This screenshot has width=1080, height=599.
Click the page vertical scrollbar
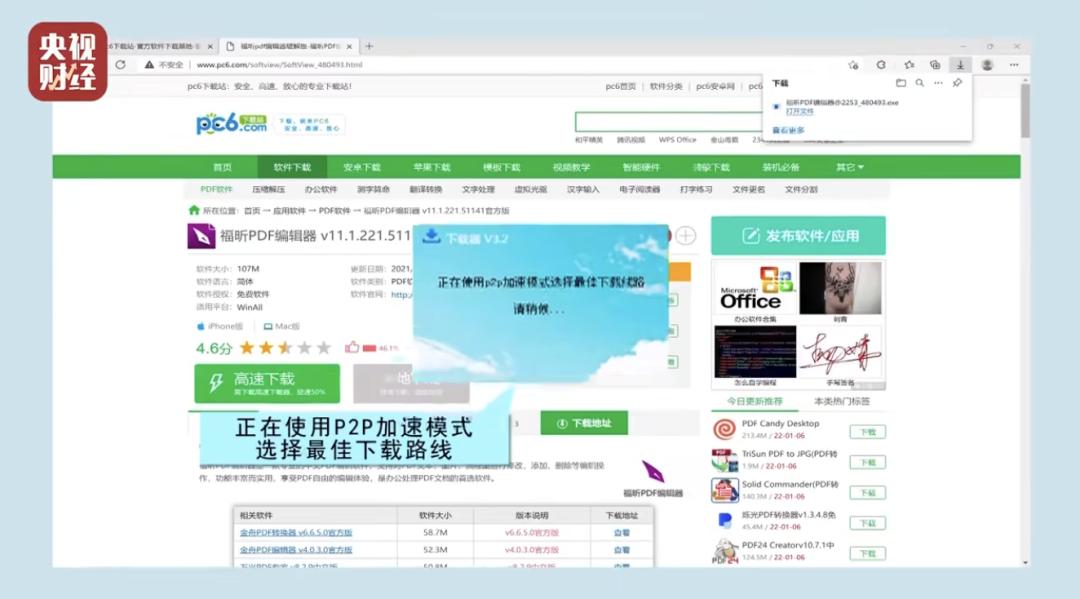(x=1026, y=110)
